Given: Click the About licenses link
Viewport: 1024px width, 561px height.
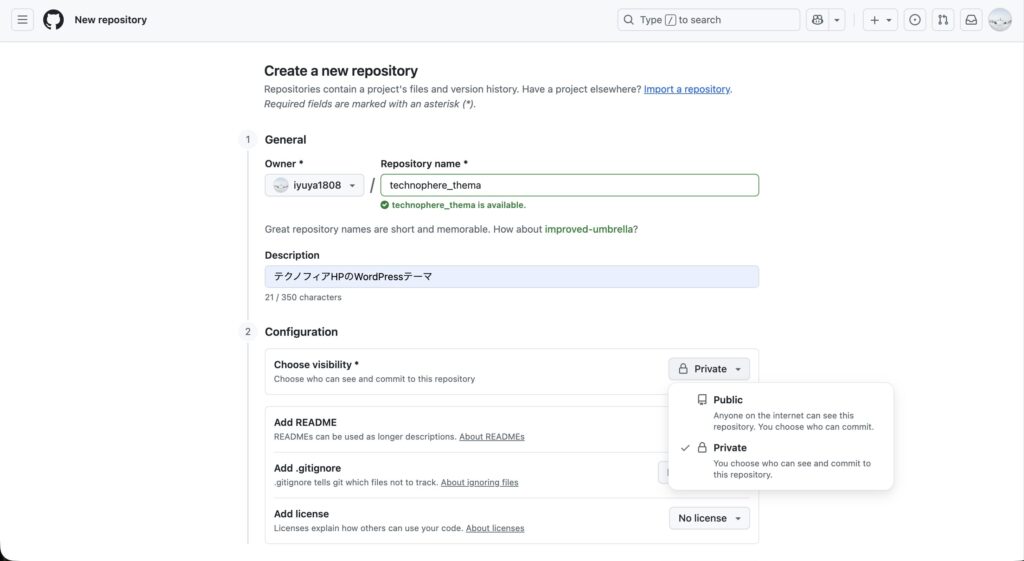Looking at the screenshot, I should (494, 528).
